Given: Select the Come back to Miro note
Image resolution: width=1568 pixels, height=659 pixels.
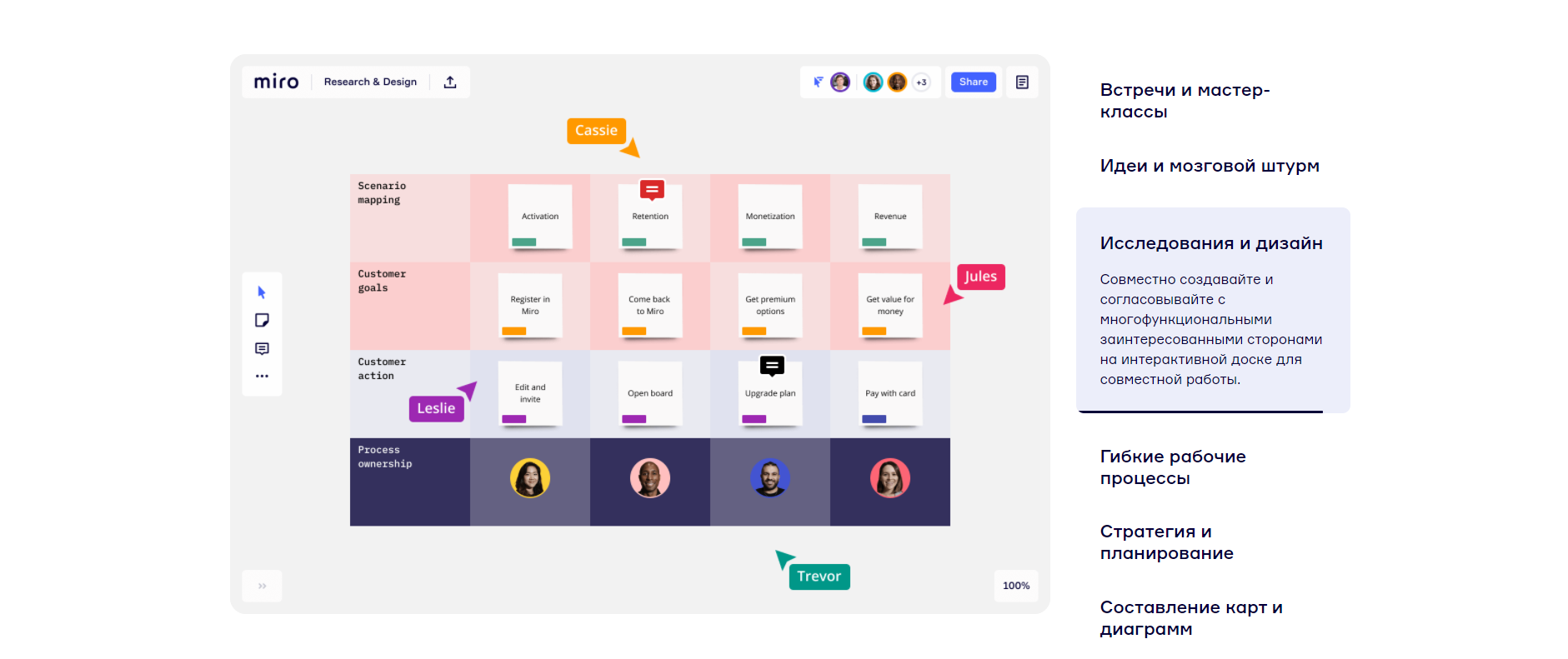Looking at the screenshot, I should (x=650, y=305).
